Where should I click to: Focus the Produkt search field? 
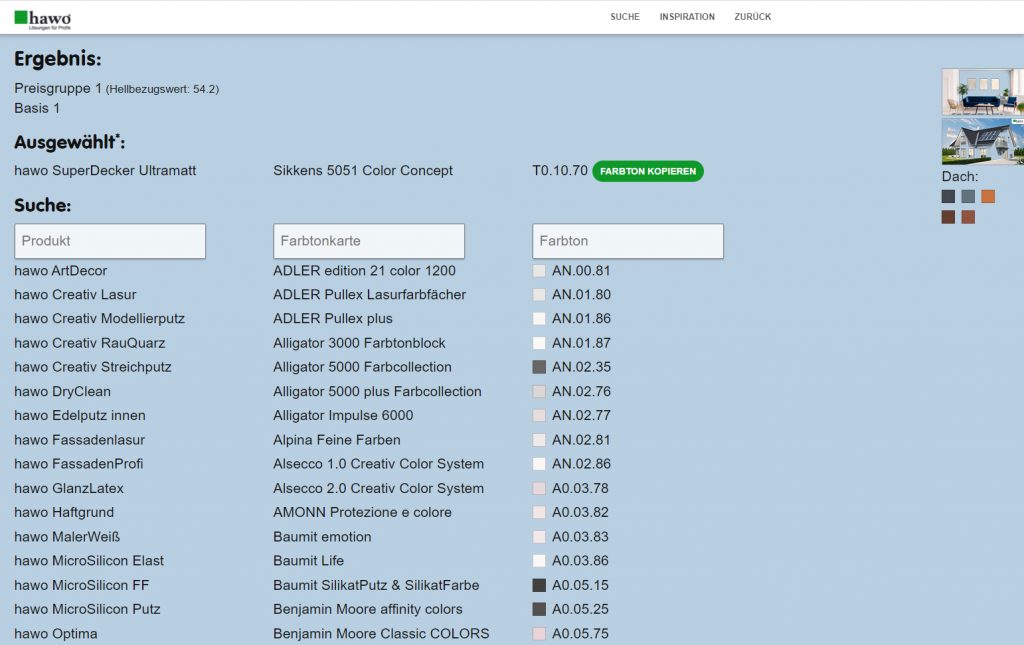point(110,241)
